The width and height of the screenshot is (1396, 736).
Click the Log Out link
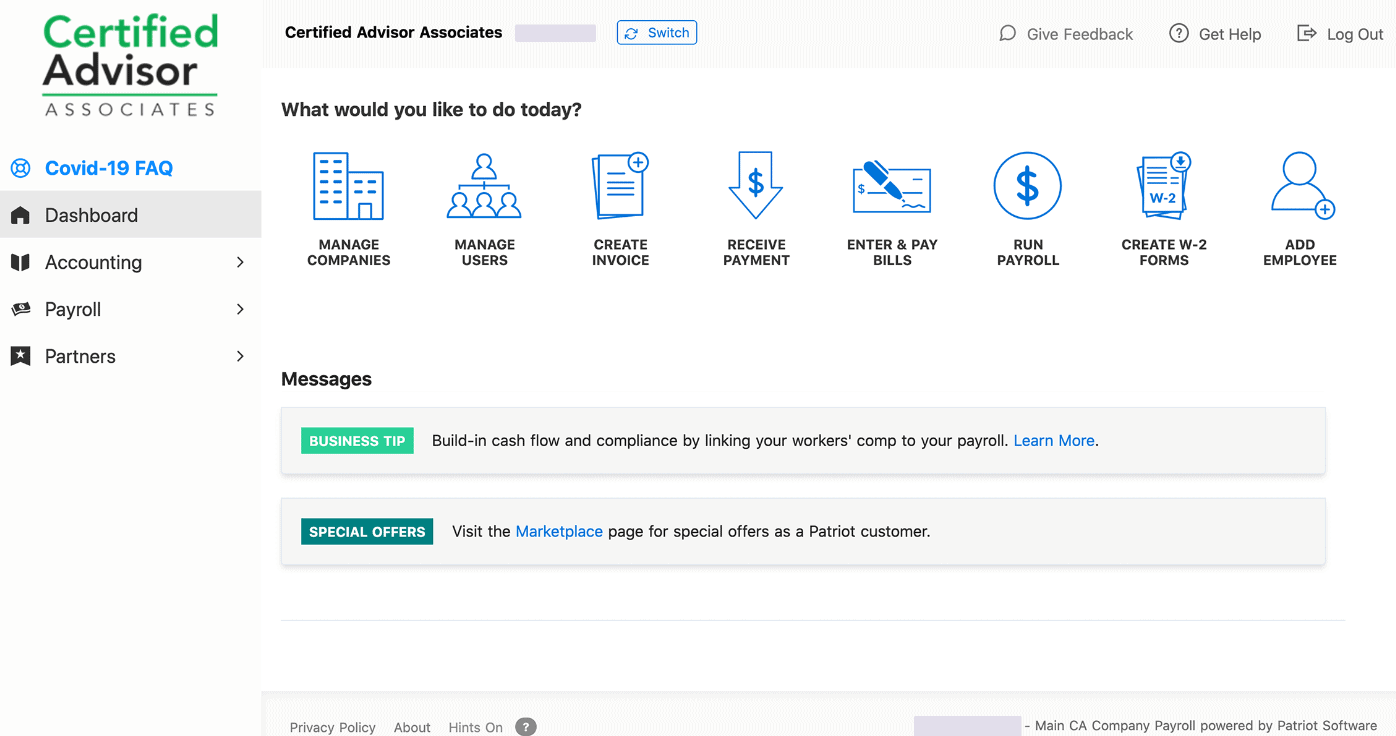(x=1355, y=34)
